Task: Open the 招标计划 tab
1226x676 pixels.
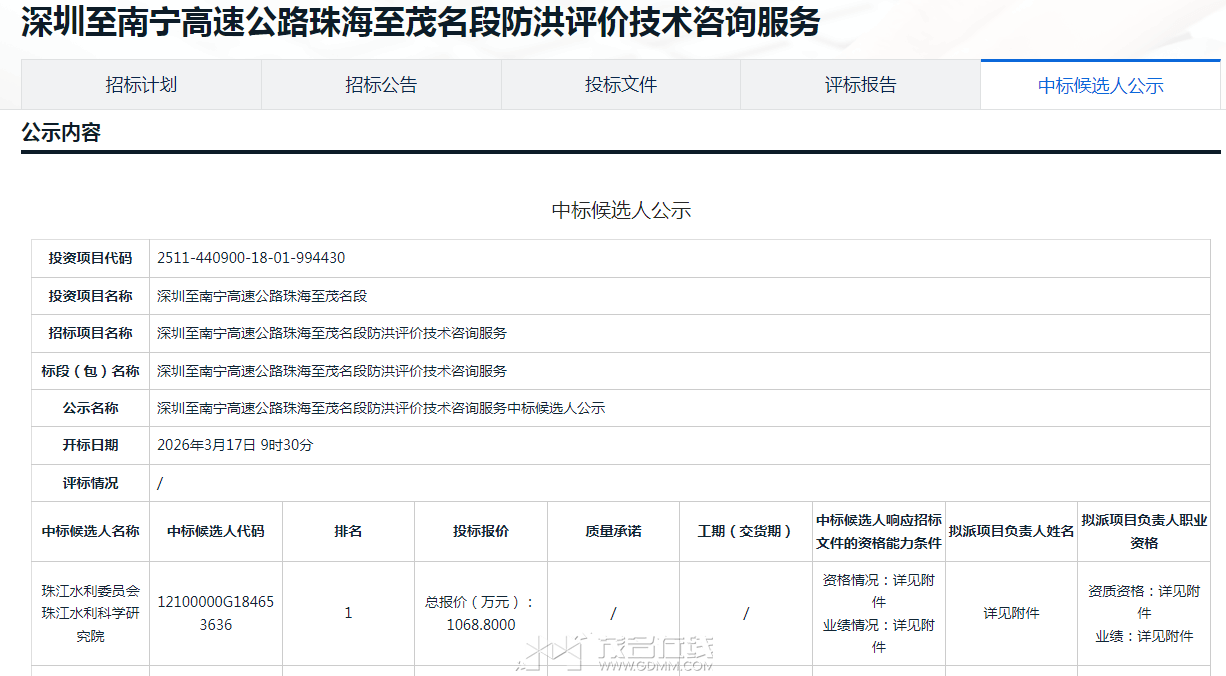Action: [141, 85]
